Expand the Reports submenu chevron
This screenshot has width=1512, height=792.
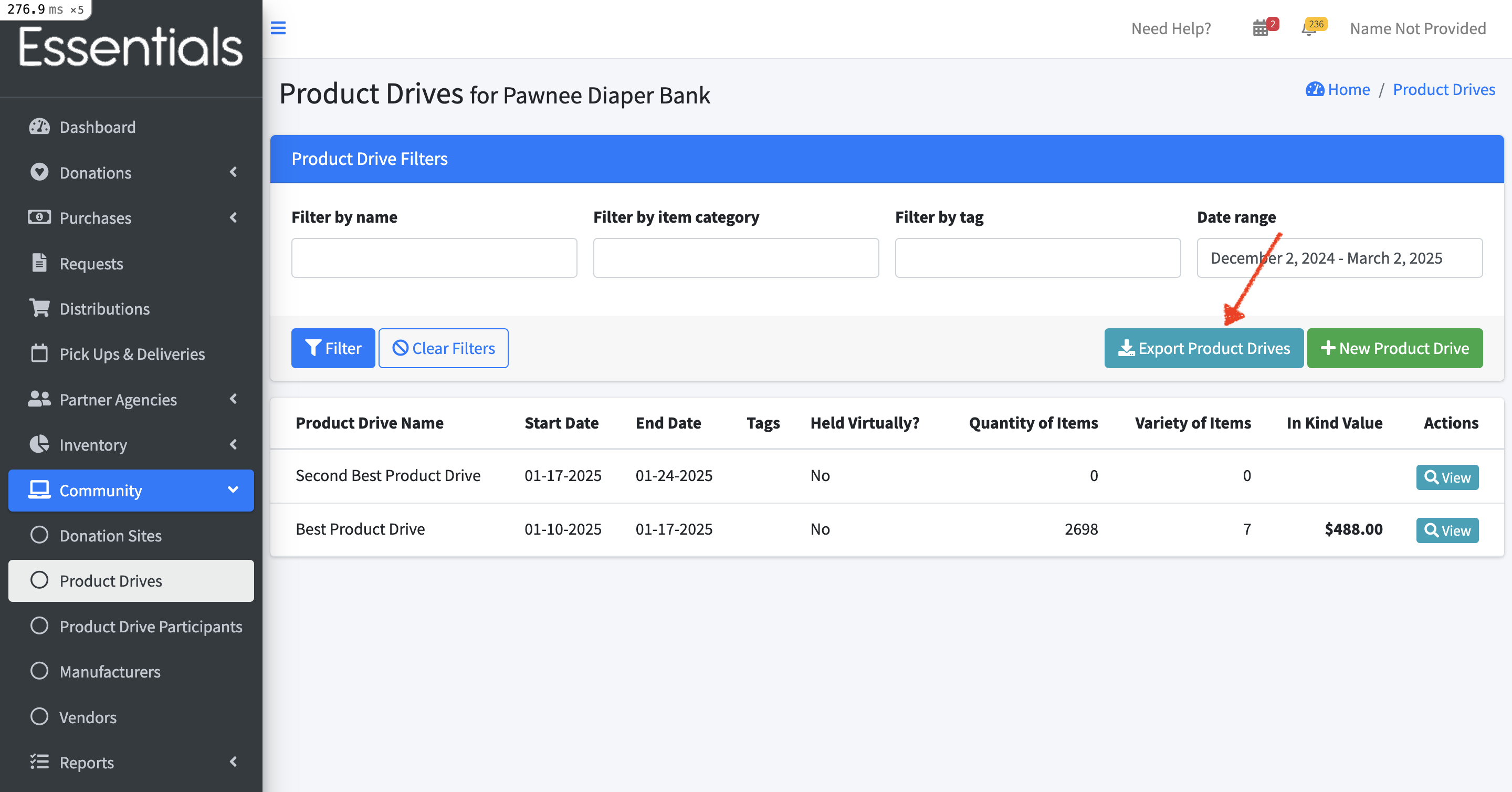(x=233, y=762)
